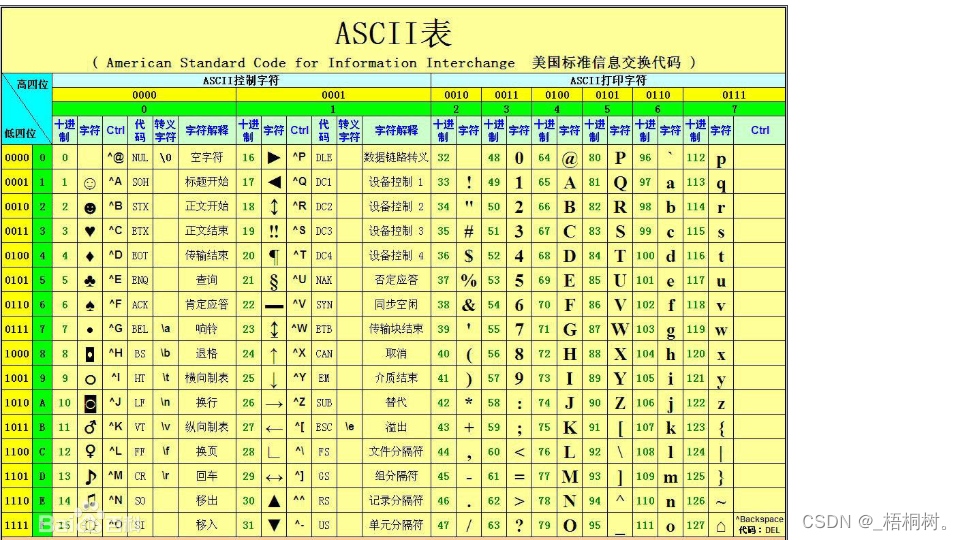This screenshot has width=962, height=540.
Task: Select the '$' character cell
Action: tap(469, 256)
